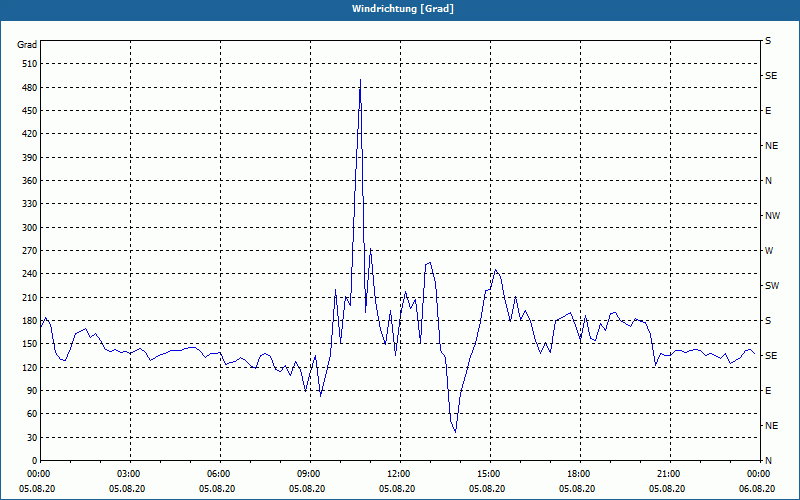Select the 360 value on the degree axis
The image size is (800, 500).
tap(30, 181)
